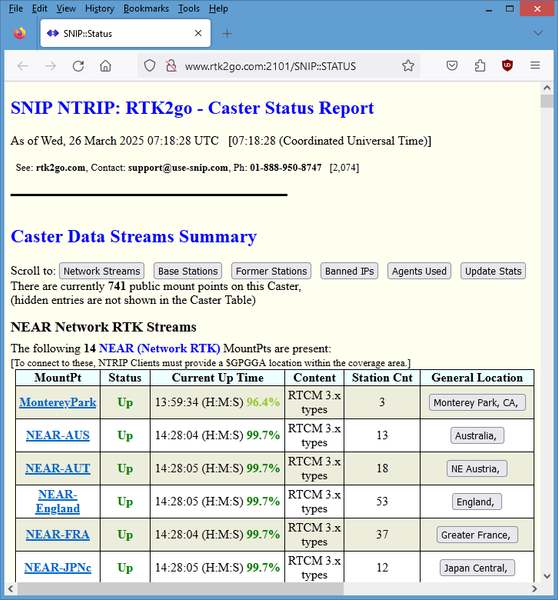This screenshot has height=600, width=558.
Task: Click the NE Austria, location button
Action: 477,469
